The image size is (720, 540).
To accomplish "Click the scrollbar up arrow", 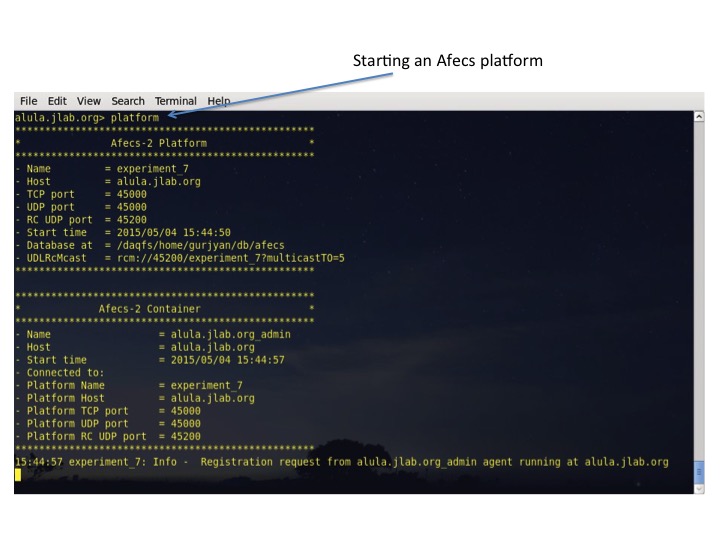I will [x=699, y=117].
